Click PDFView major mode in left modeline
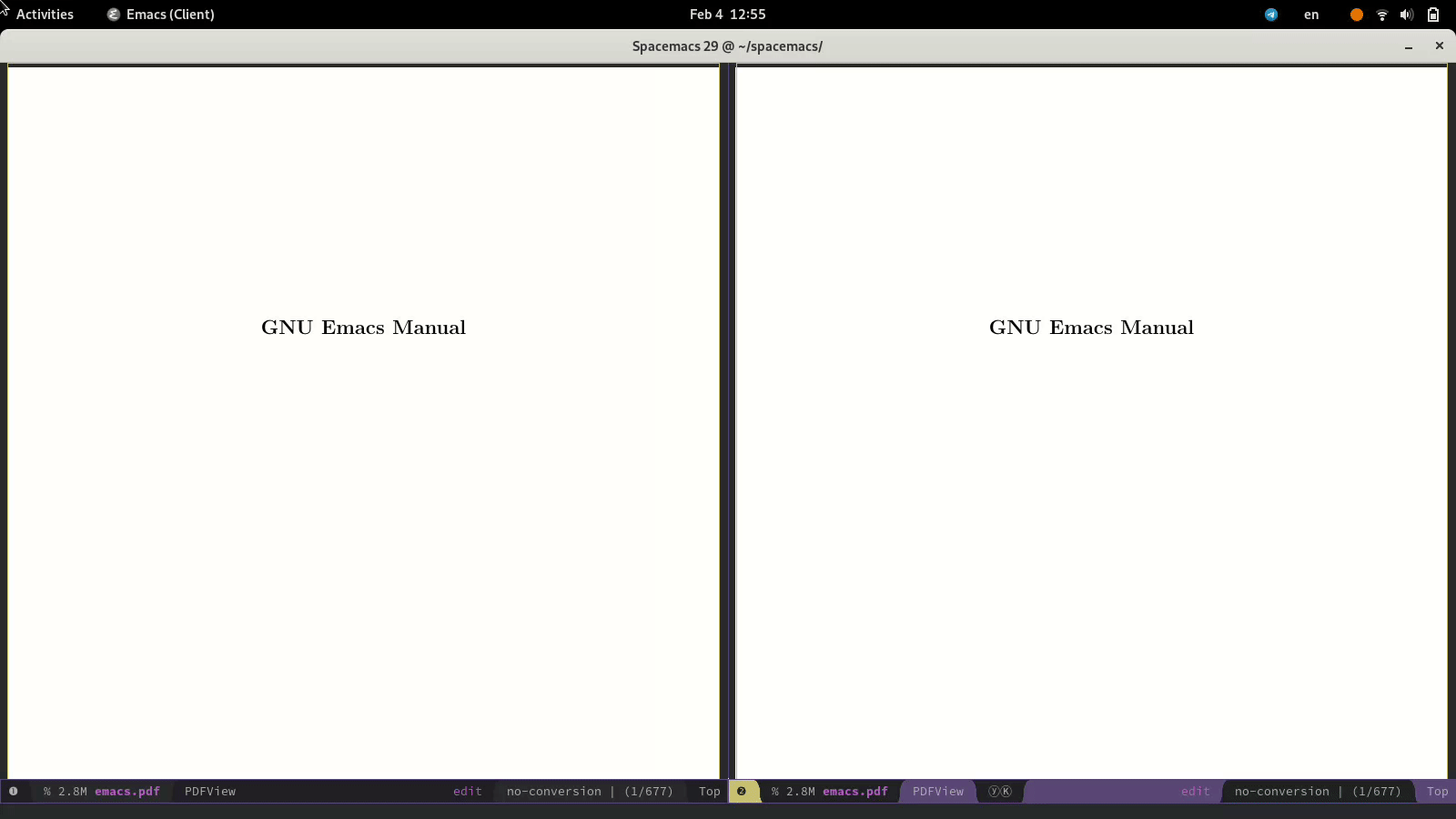Viewport: 1456px width, 819px height. click(210, 792)
